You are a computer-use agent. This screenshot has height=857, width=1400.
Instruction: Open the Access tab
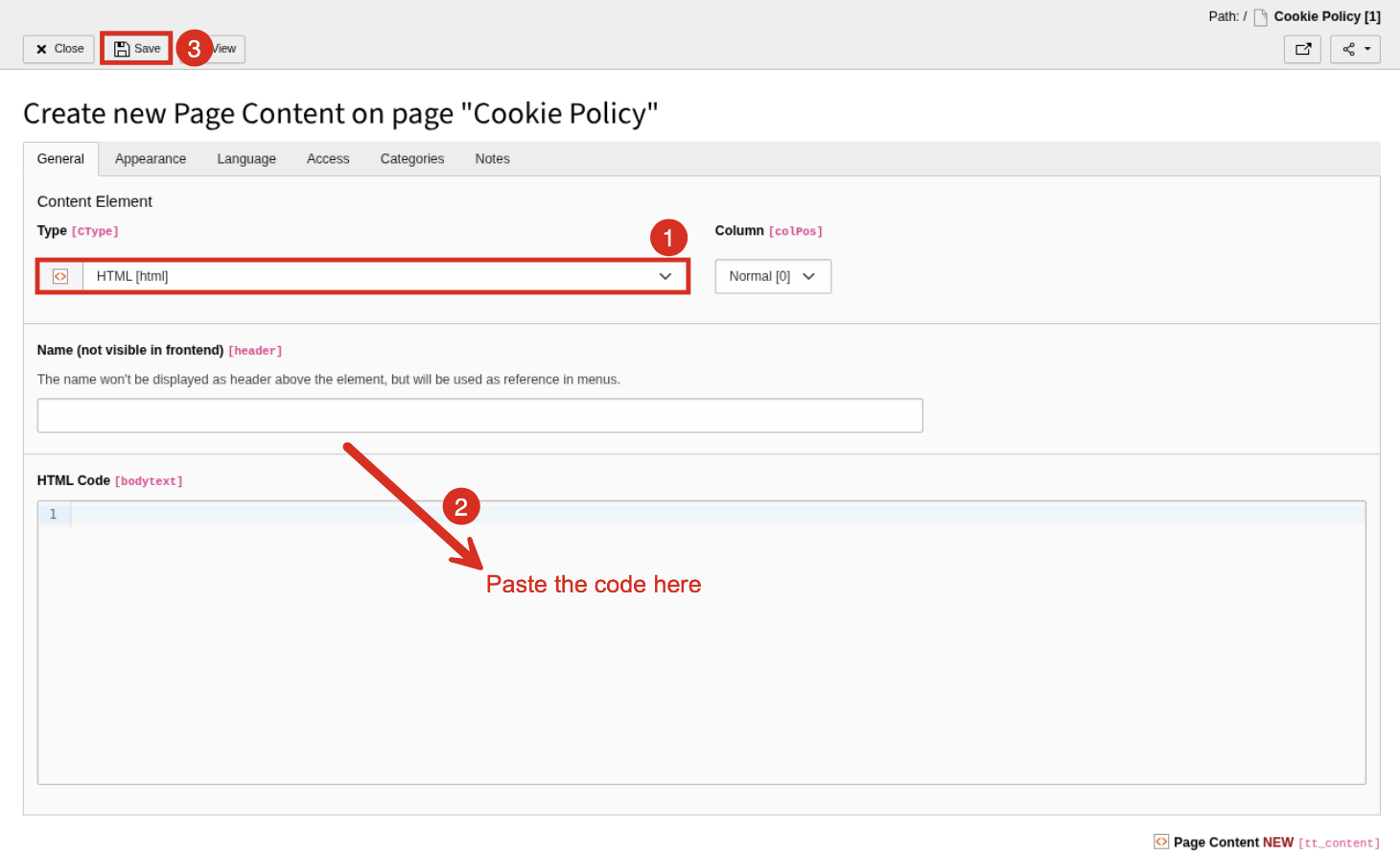(328, 159)
